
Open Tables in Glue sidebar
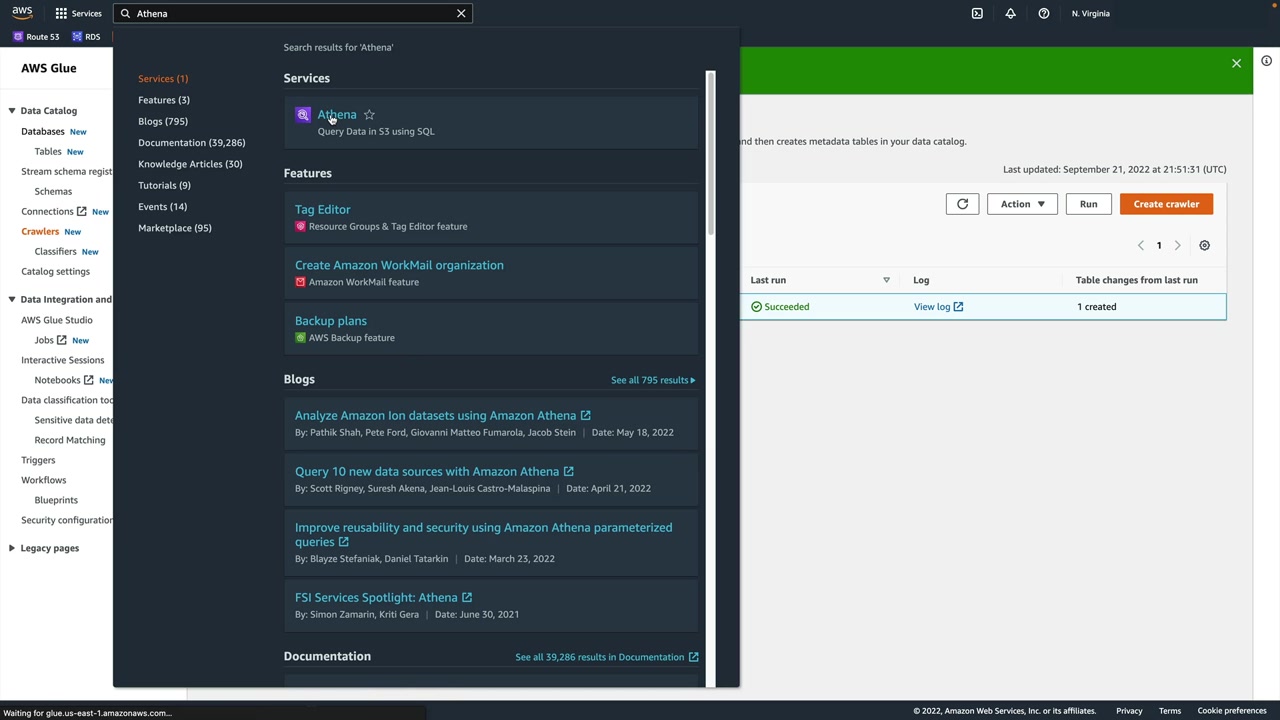(48, 151)
